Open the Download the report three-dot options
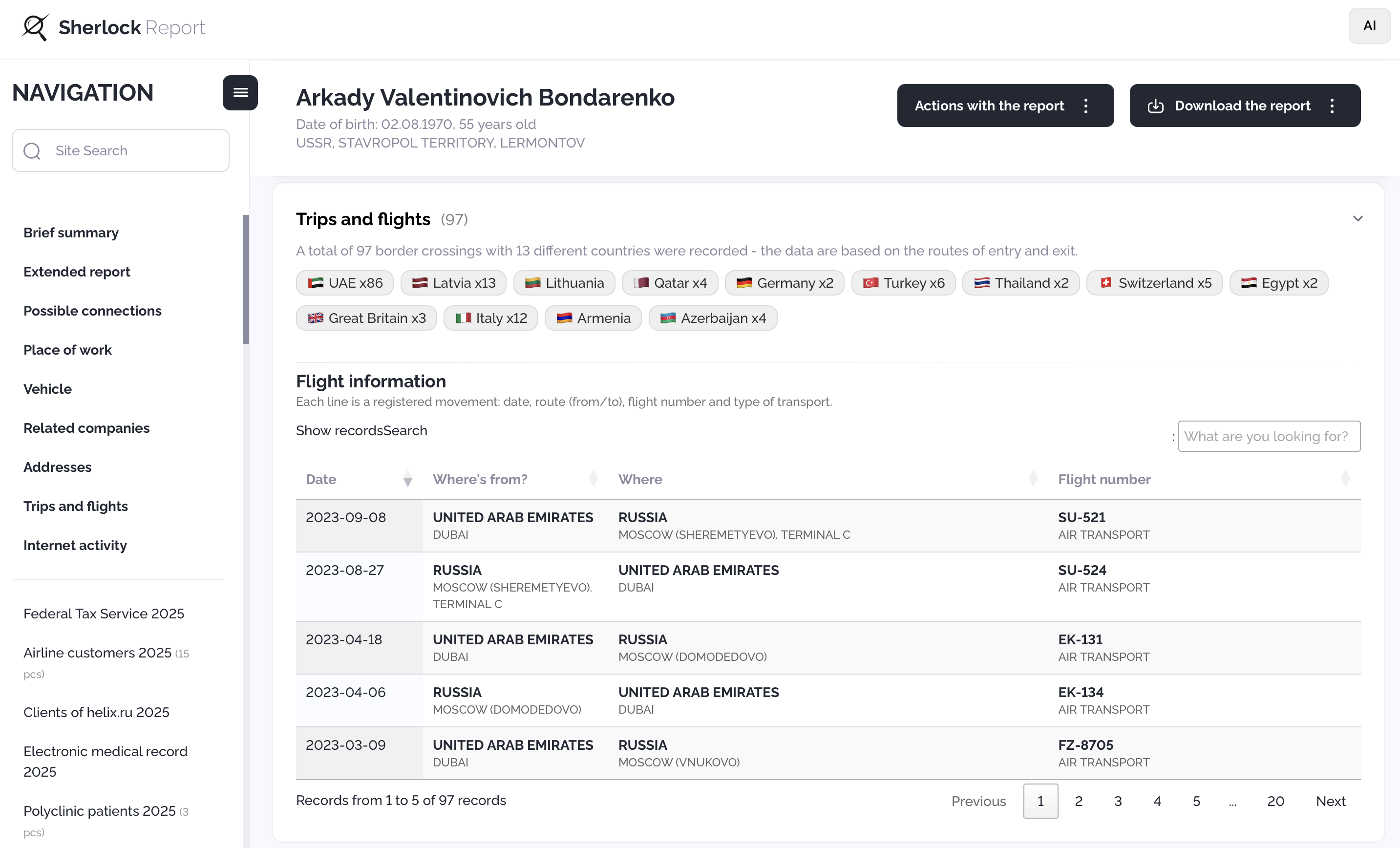 coord(1331,106)
